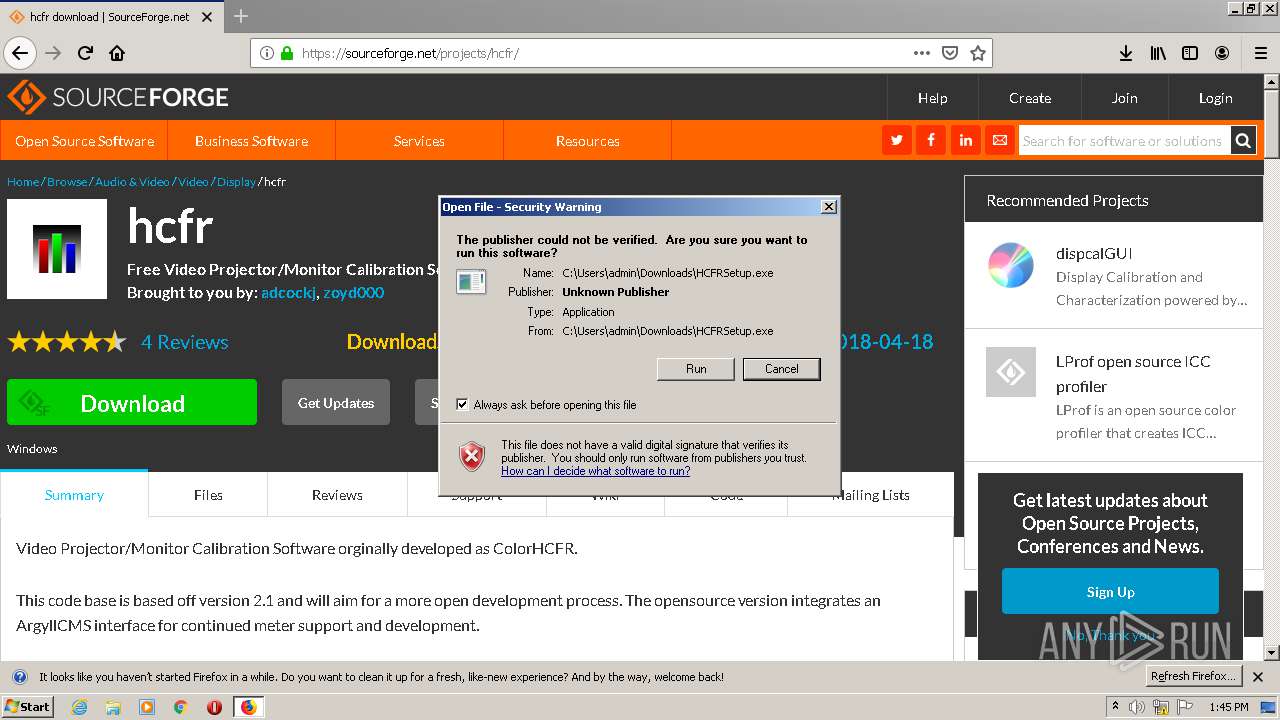Open Internet Explorer from taskbar

[79, 707]
